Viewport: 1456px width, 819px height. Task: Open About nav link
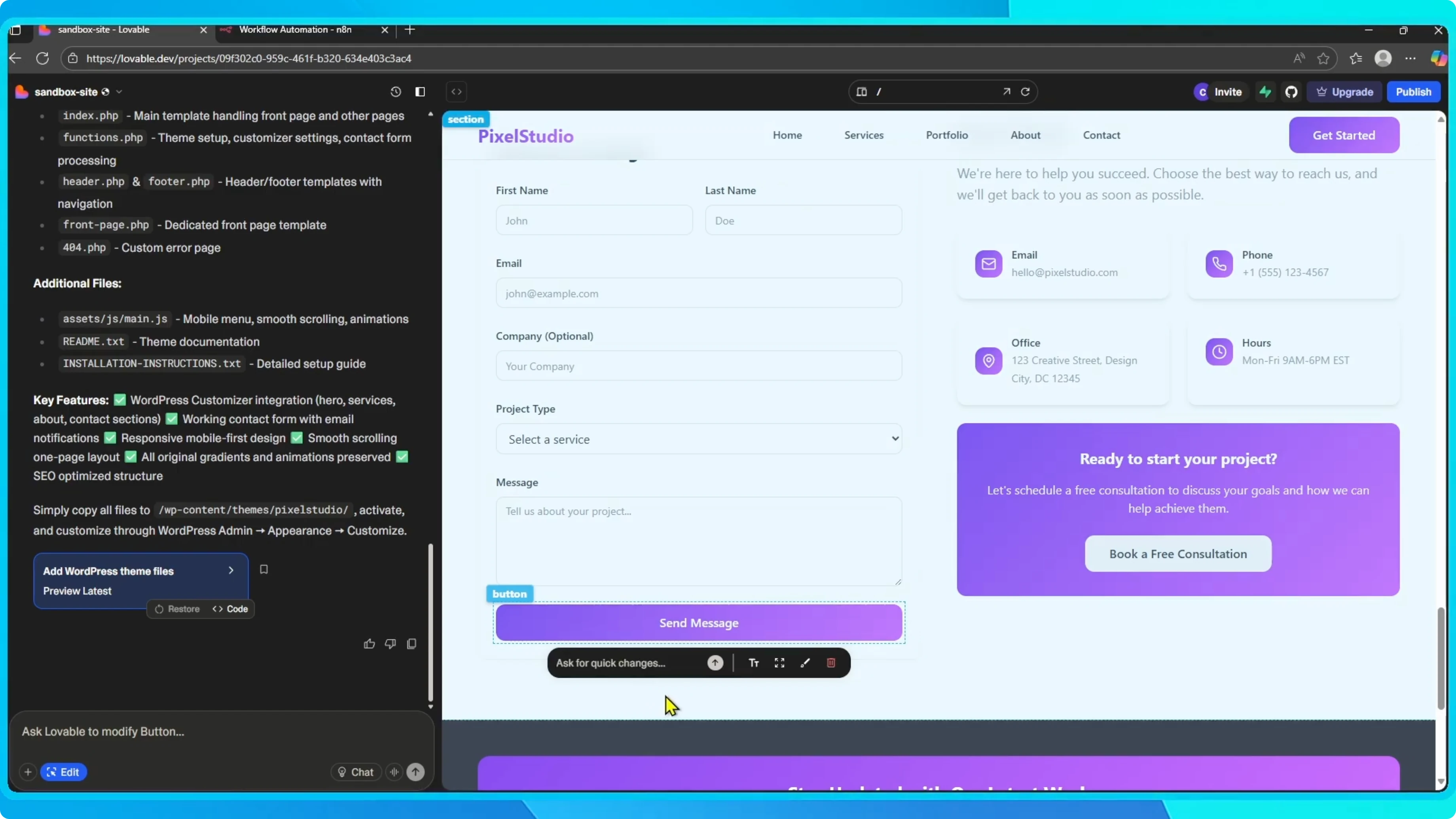click(1025, 135)
